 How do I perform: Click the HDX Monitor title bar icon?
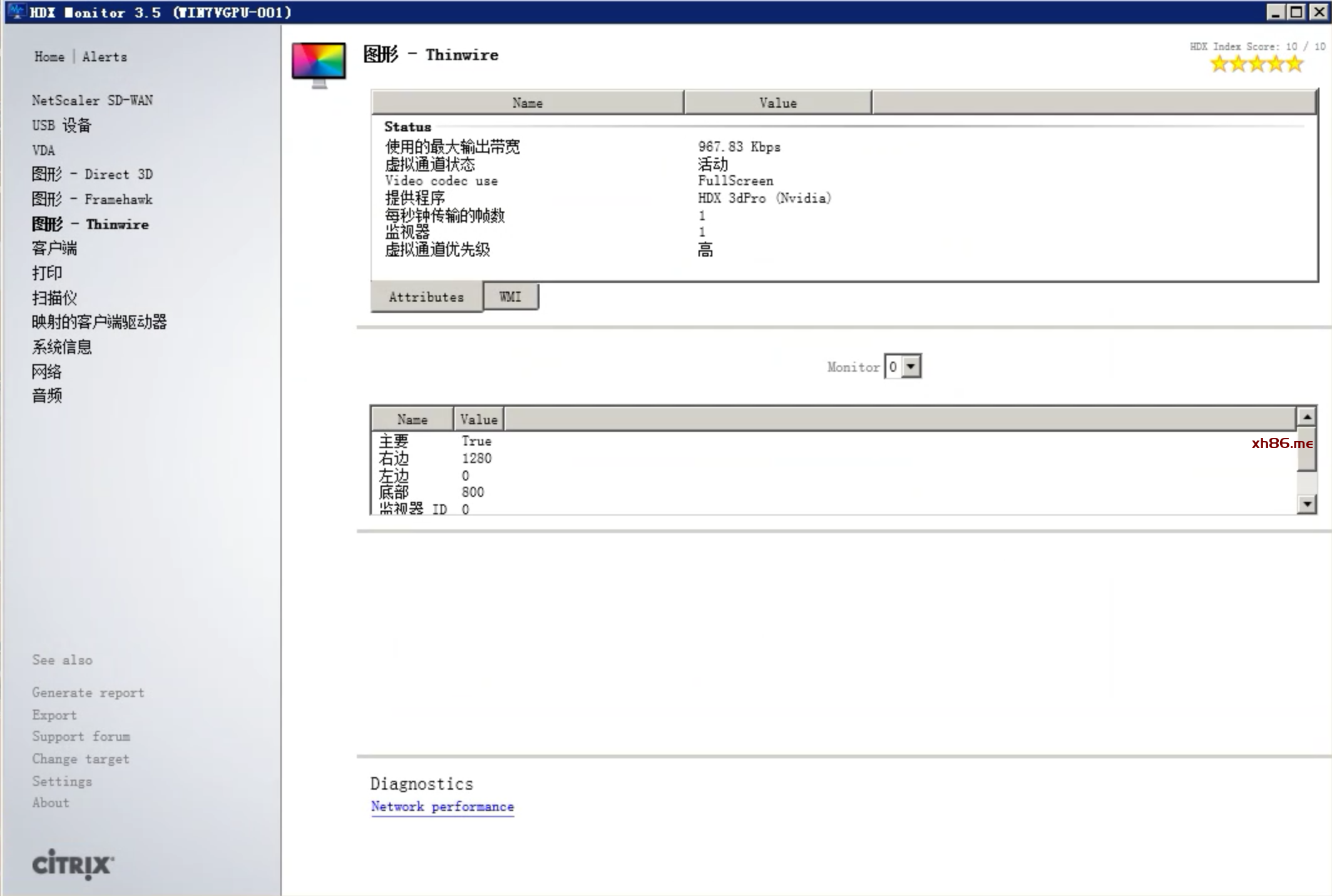[x=16, y=12]
